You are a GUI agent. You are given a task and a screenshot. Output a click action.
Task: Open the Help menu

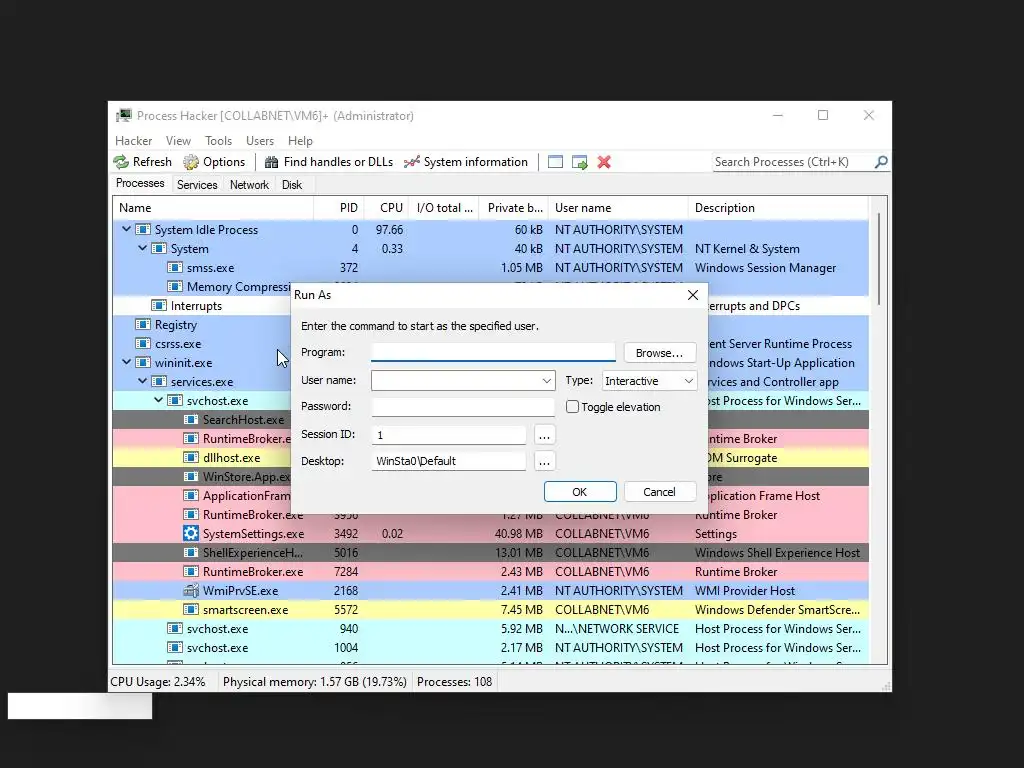click(x=300, y=141)
